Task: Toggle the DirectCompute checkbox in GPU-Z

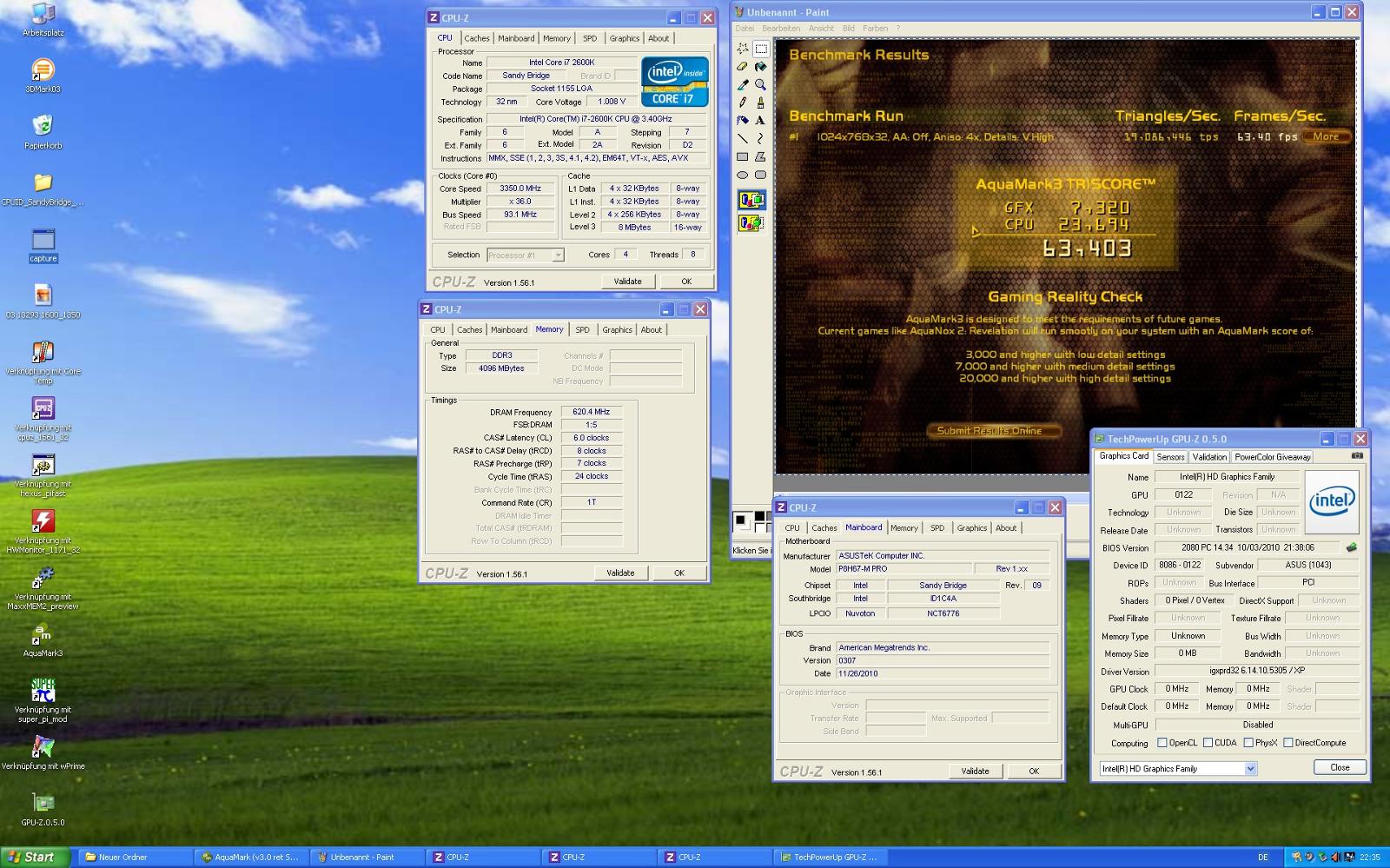Action: [x=1287, y=743]
